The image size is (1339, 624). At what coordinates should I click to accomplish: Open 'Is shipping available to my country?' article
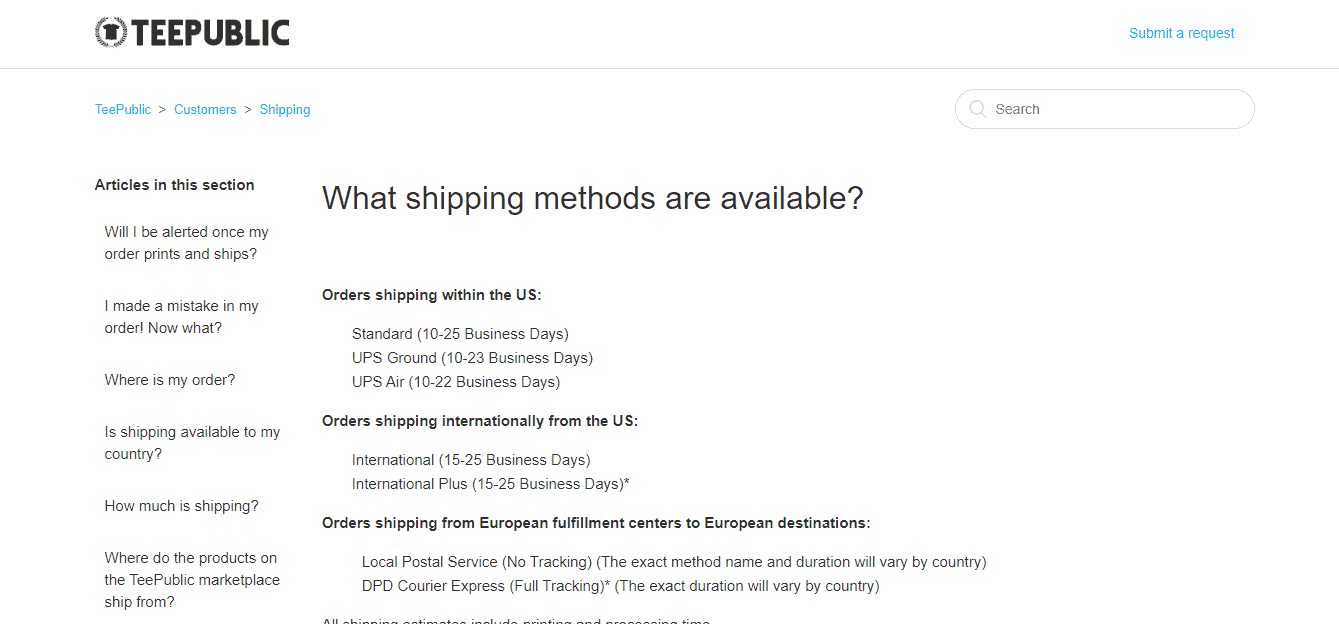tap(193, 443)
